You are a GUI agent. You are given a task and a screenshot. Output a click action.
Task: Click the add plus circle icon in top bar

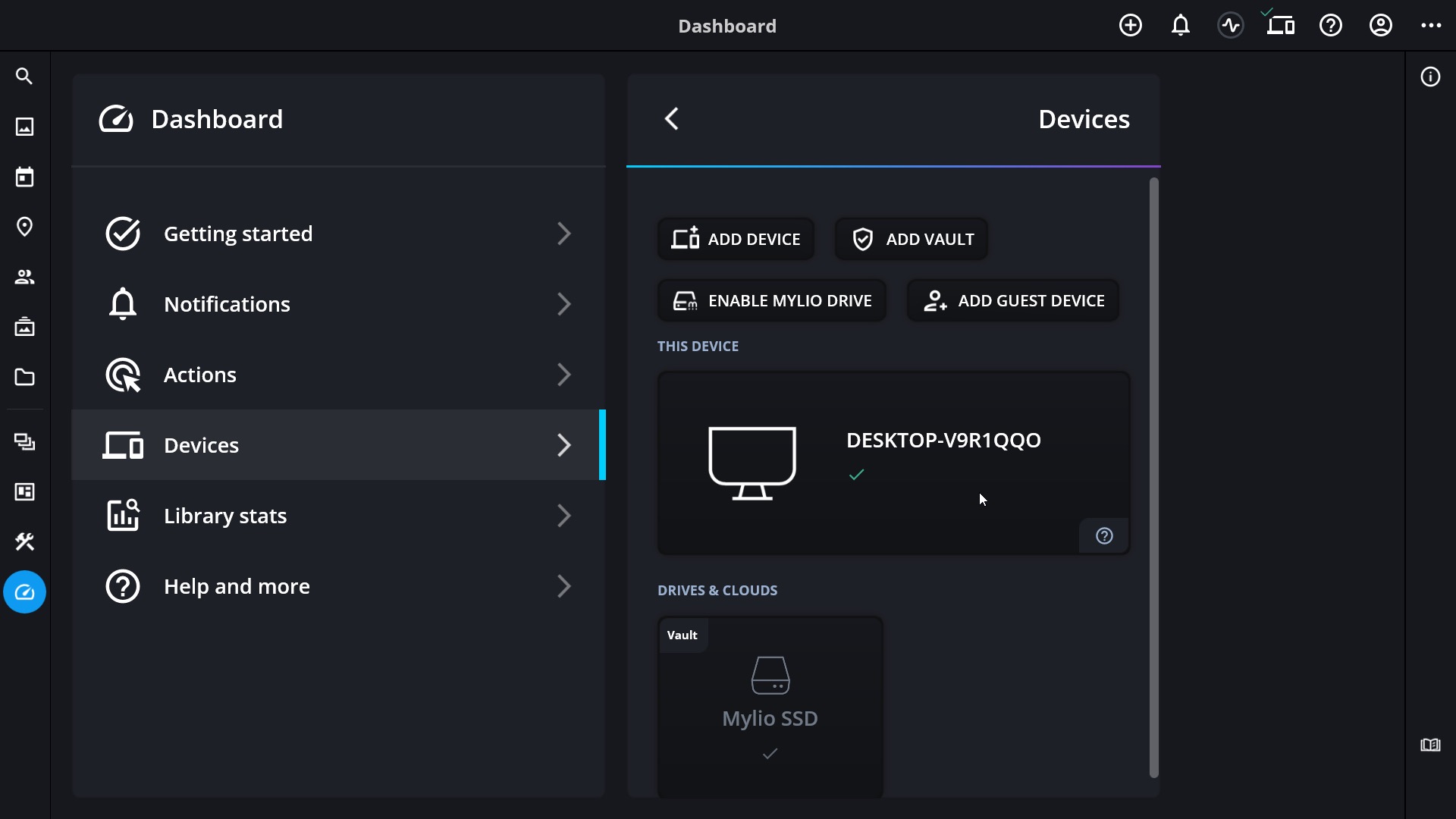(x=1130, y=26)
